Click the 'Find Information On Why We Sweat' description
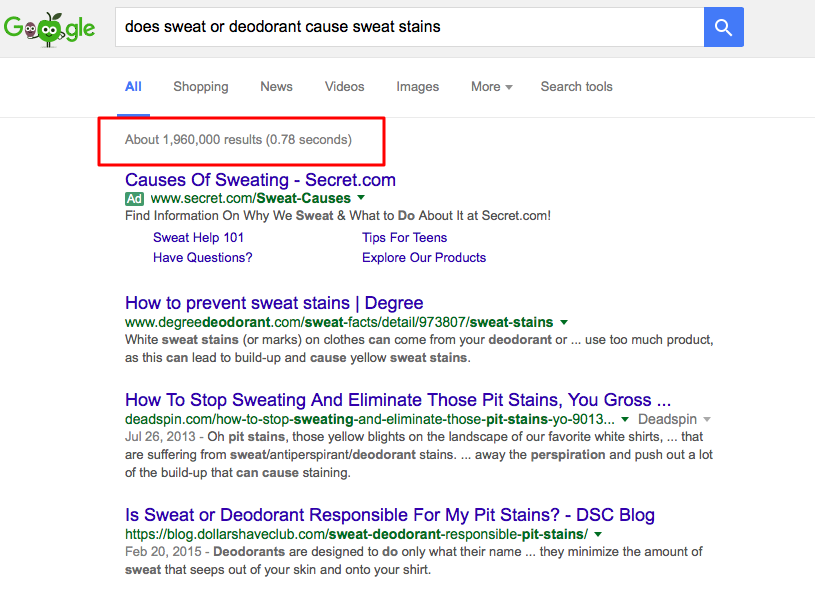Screen dimensions: 815x590 (x=338, y=216)
